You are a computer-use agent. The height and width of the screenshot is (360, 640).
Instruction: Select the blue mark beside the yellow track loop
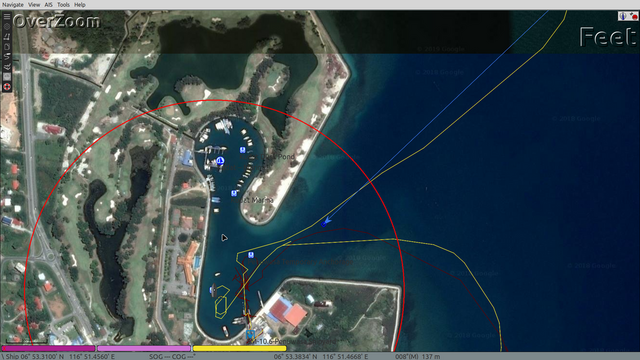[x=212, y=290]
